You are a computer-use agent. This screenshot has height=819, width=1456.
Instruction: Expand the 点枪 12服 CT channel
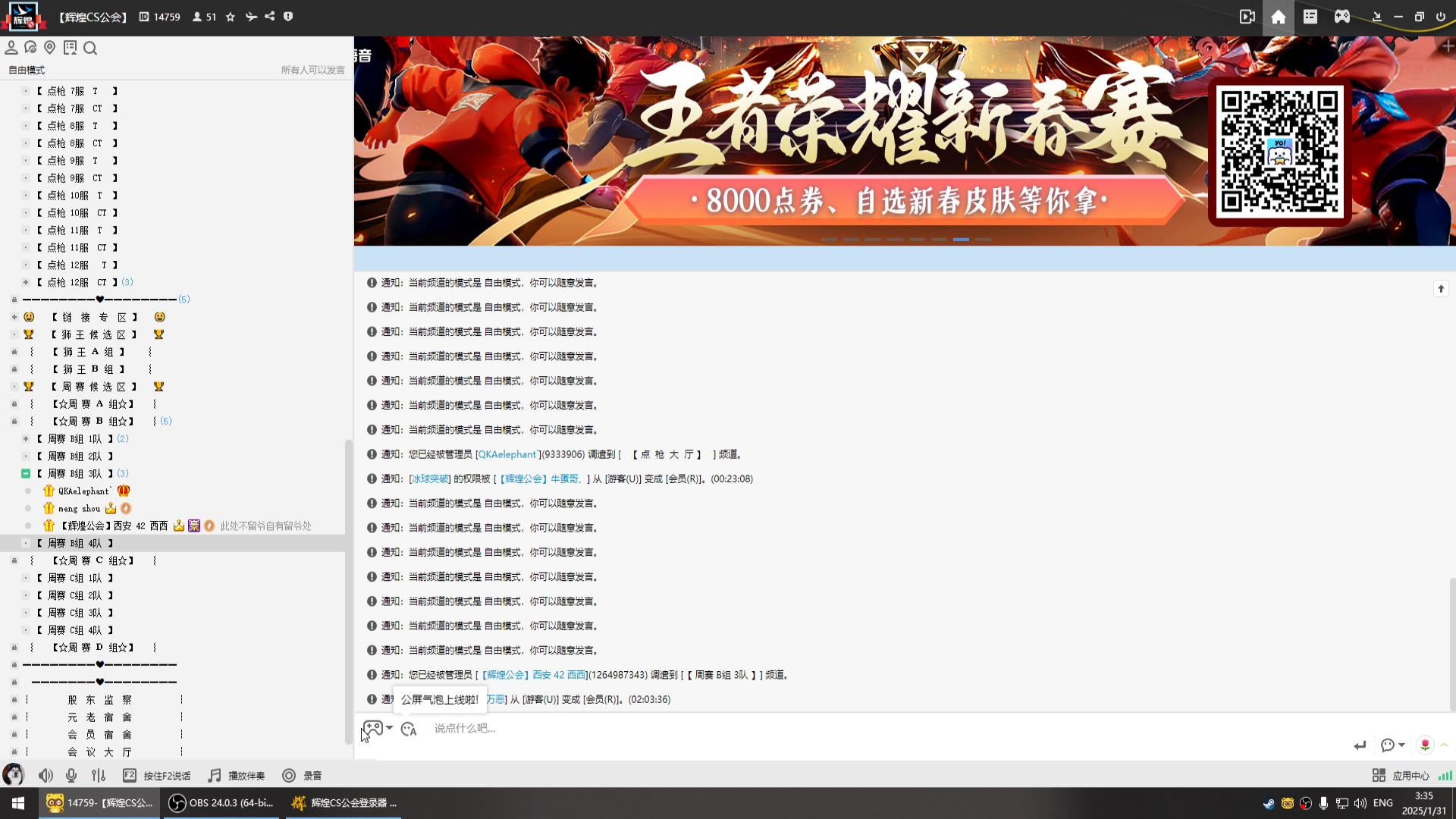pos(26,282)
